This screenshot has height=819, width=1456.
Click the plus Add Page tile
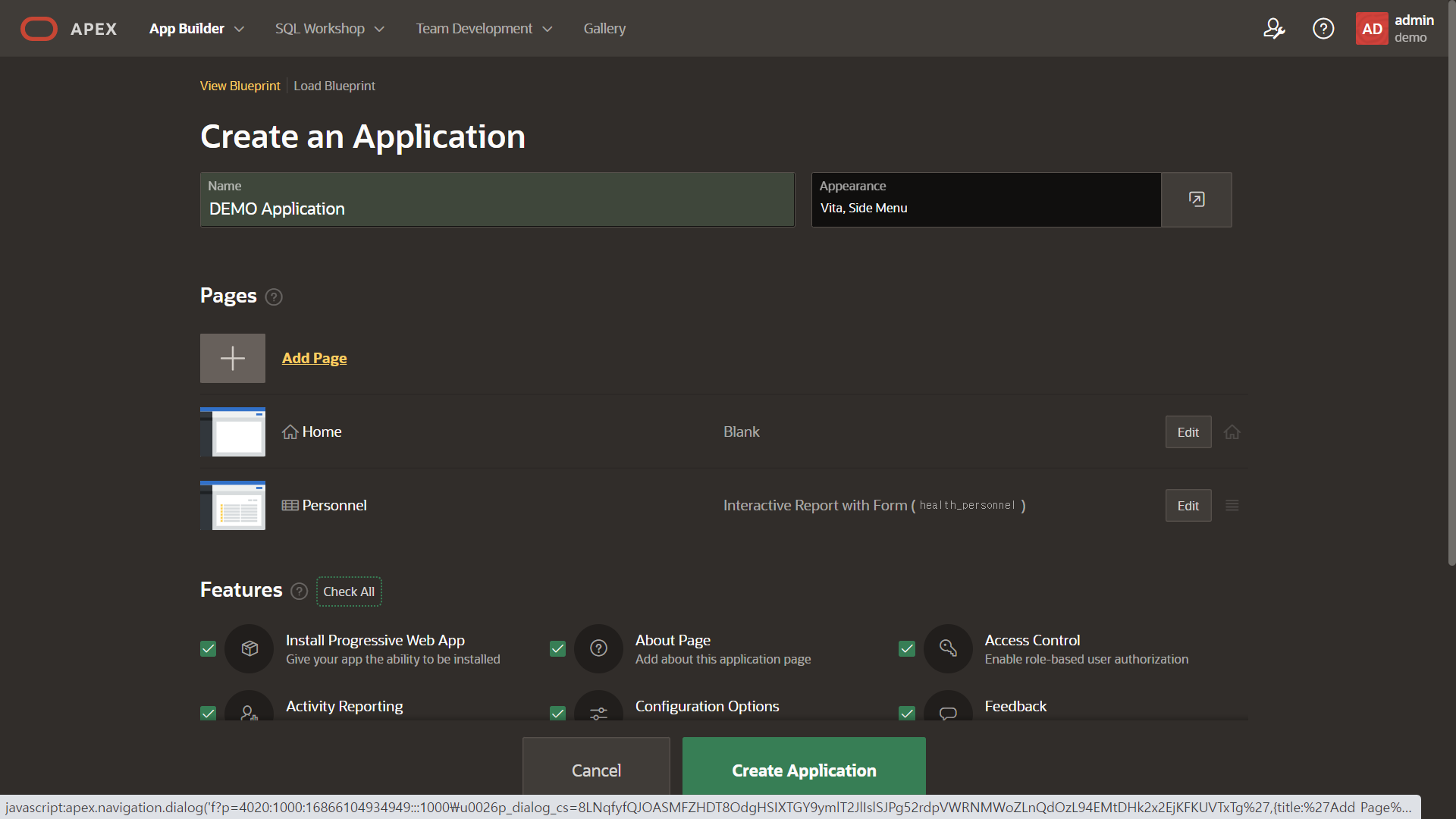[233, 358]
